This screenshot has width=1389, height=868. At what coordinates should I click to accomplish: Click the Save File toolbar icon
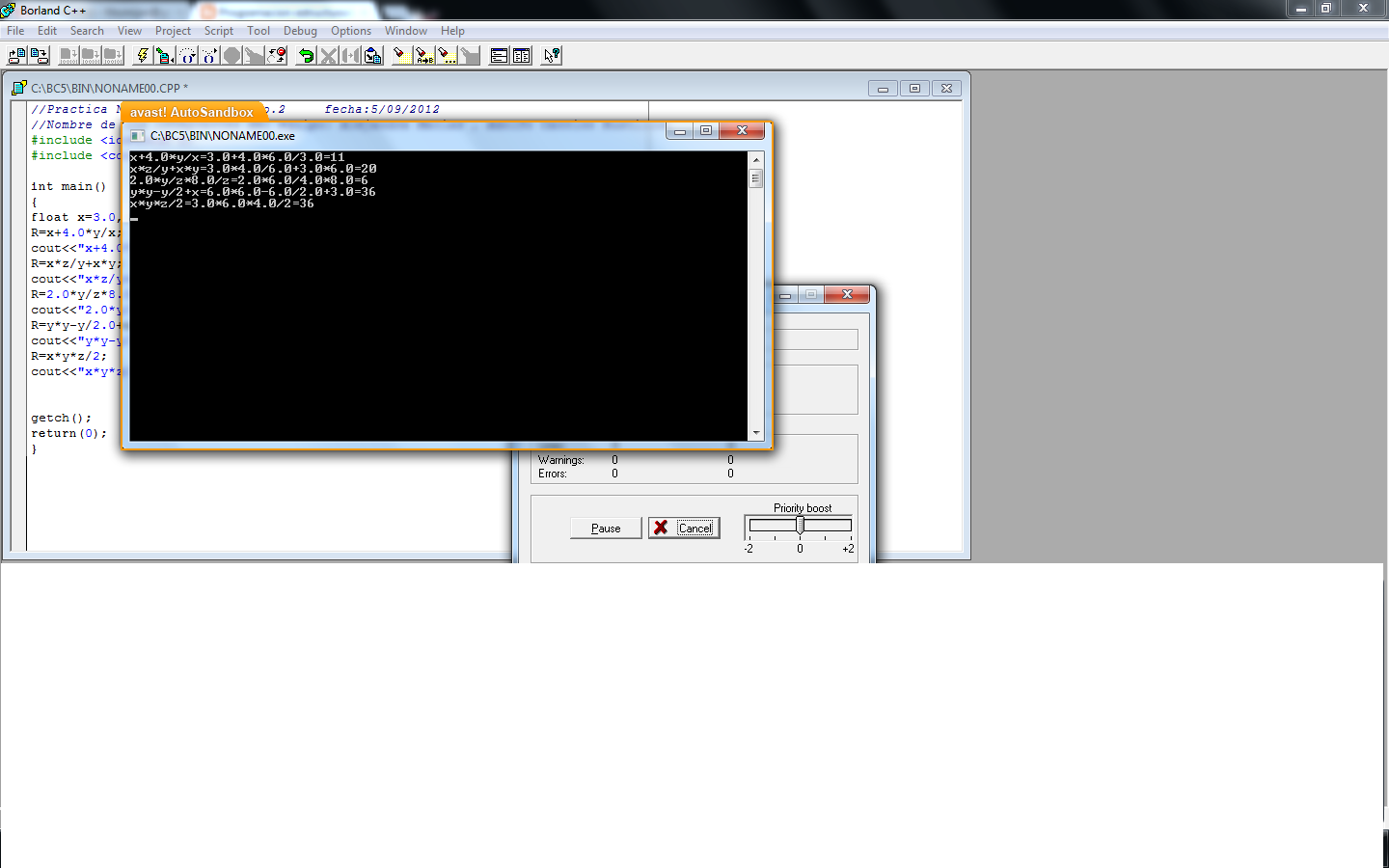click(x=40, y=55)
